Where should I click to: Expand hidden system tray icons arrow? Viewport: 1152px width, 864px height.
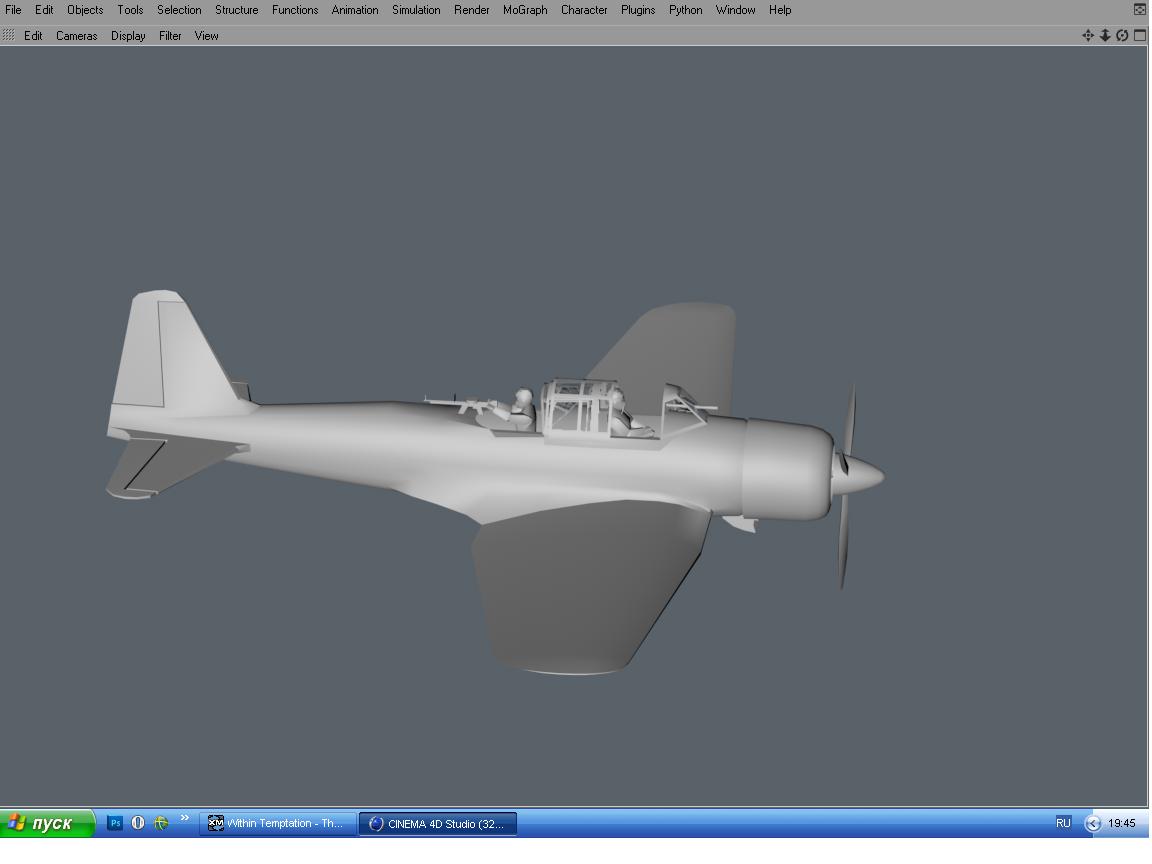click(1093, 824)
